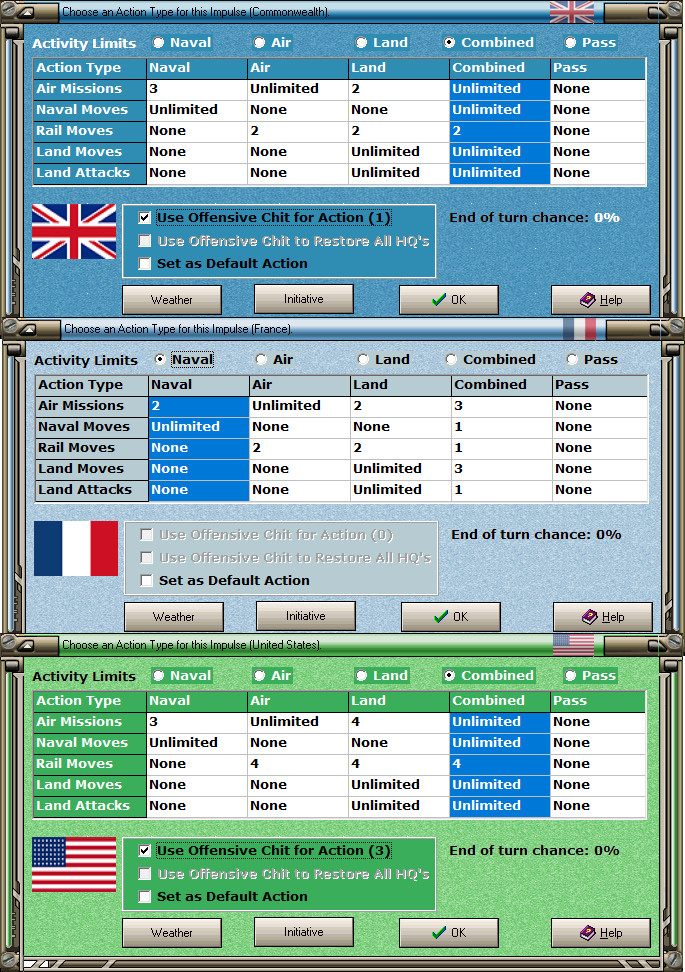Viewport: 685px width, 972px height.
Task: Click End of turn chance in Commonwealth dialog
Action: [534, 218]
